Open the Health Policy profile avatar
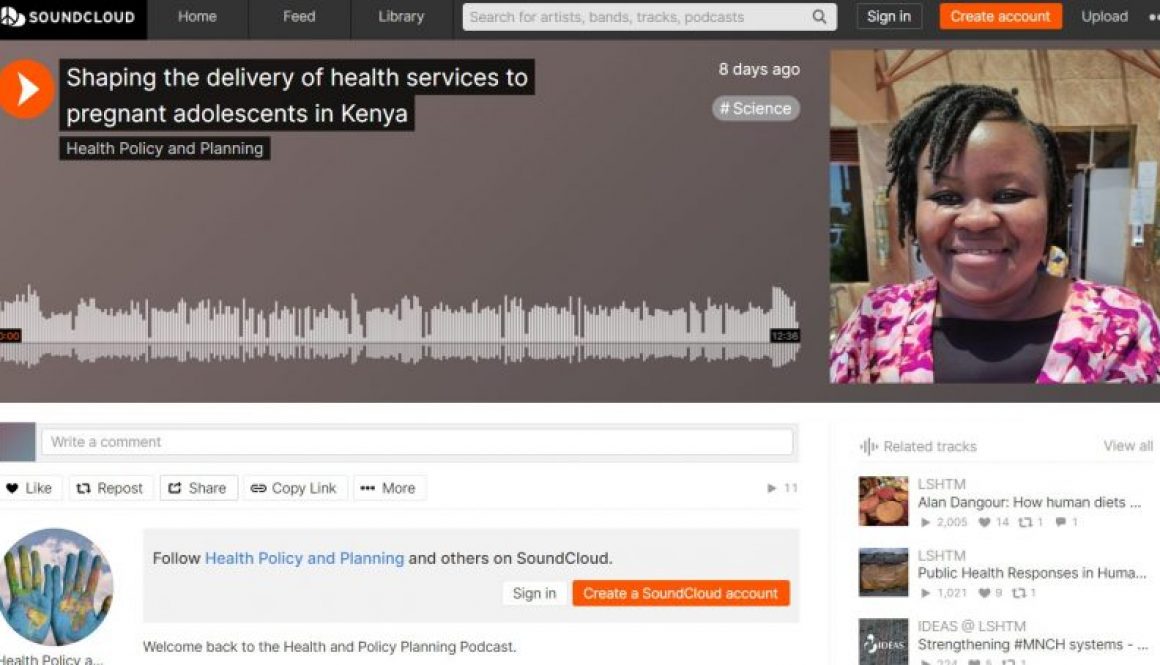The image size is (1160, 665). [x=55, y=587]
